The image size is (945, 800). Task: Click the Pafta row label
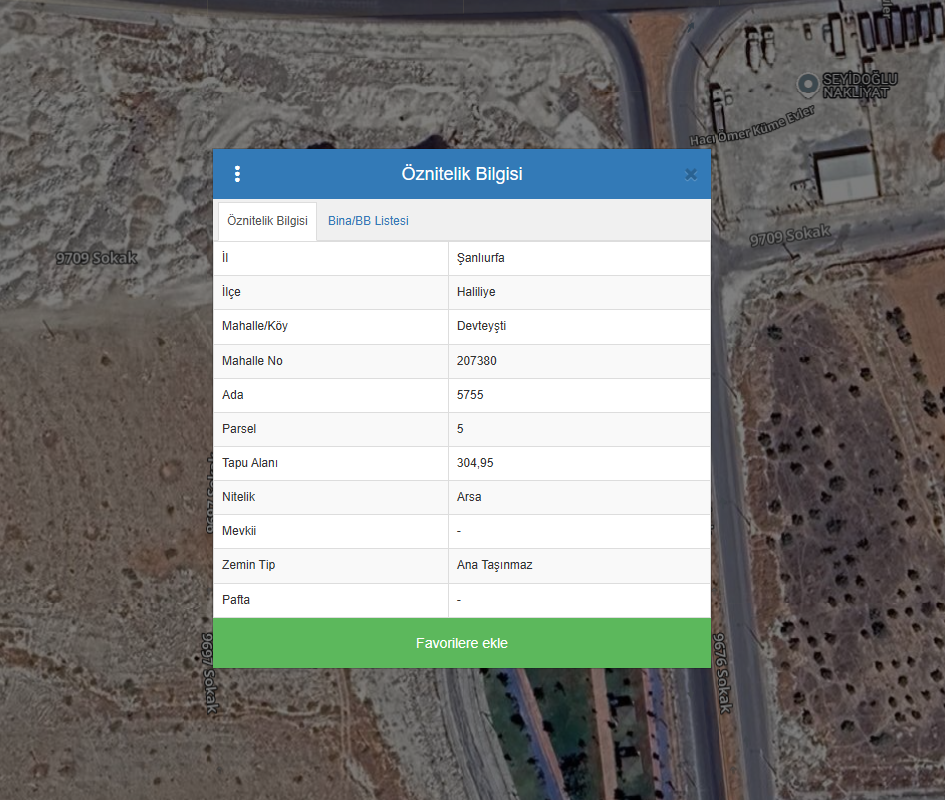(x=236, y=600)
